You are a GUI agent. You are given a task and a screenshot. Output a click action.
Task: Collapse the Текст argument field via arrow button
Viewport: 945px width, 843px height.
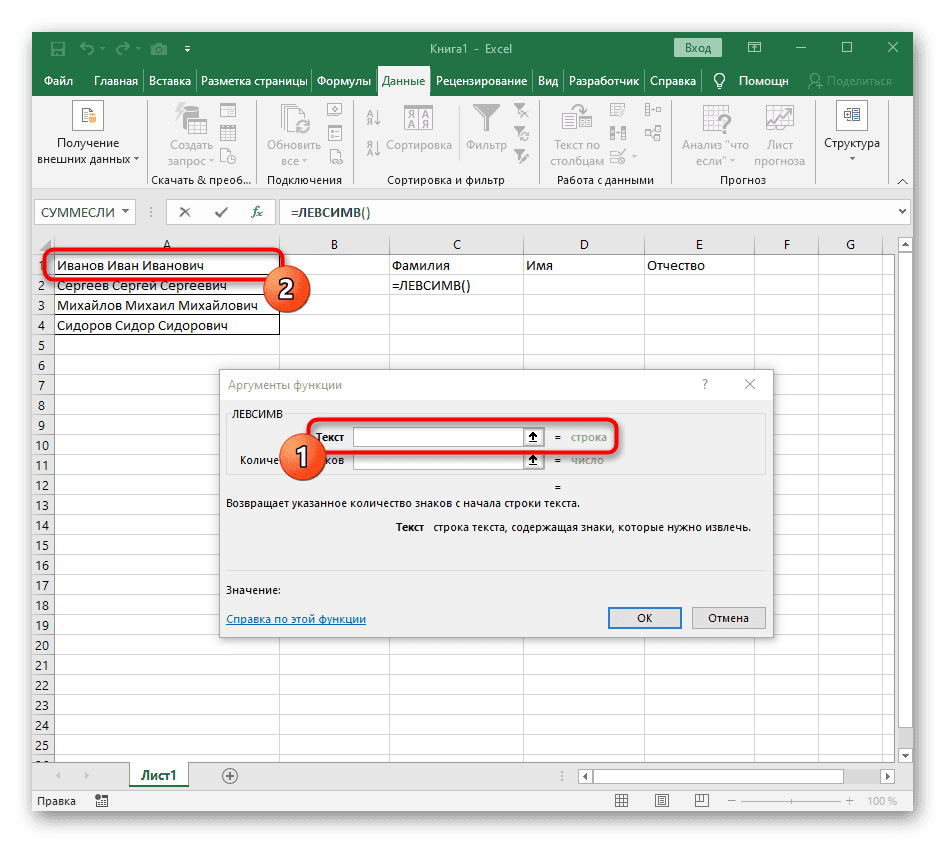coord(533,436)
